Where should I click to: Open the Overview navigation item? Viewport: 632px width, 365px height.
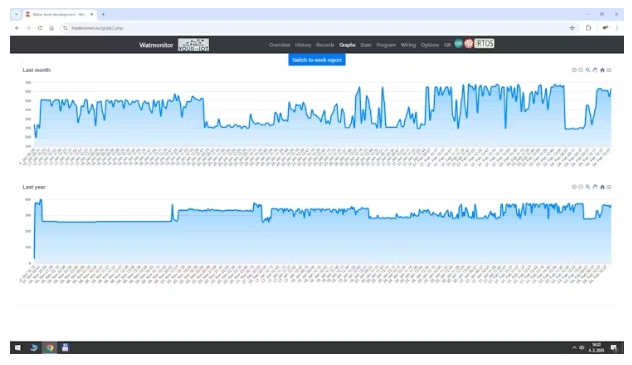click(279, 45)
